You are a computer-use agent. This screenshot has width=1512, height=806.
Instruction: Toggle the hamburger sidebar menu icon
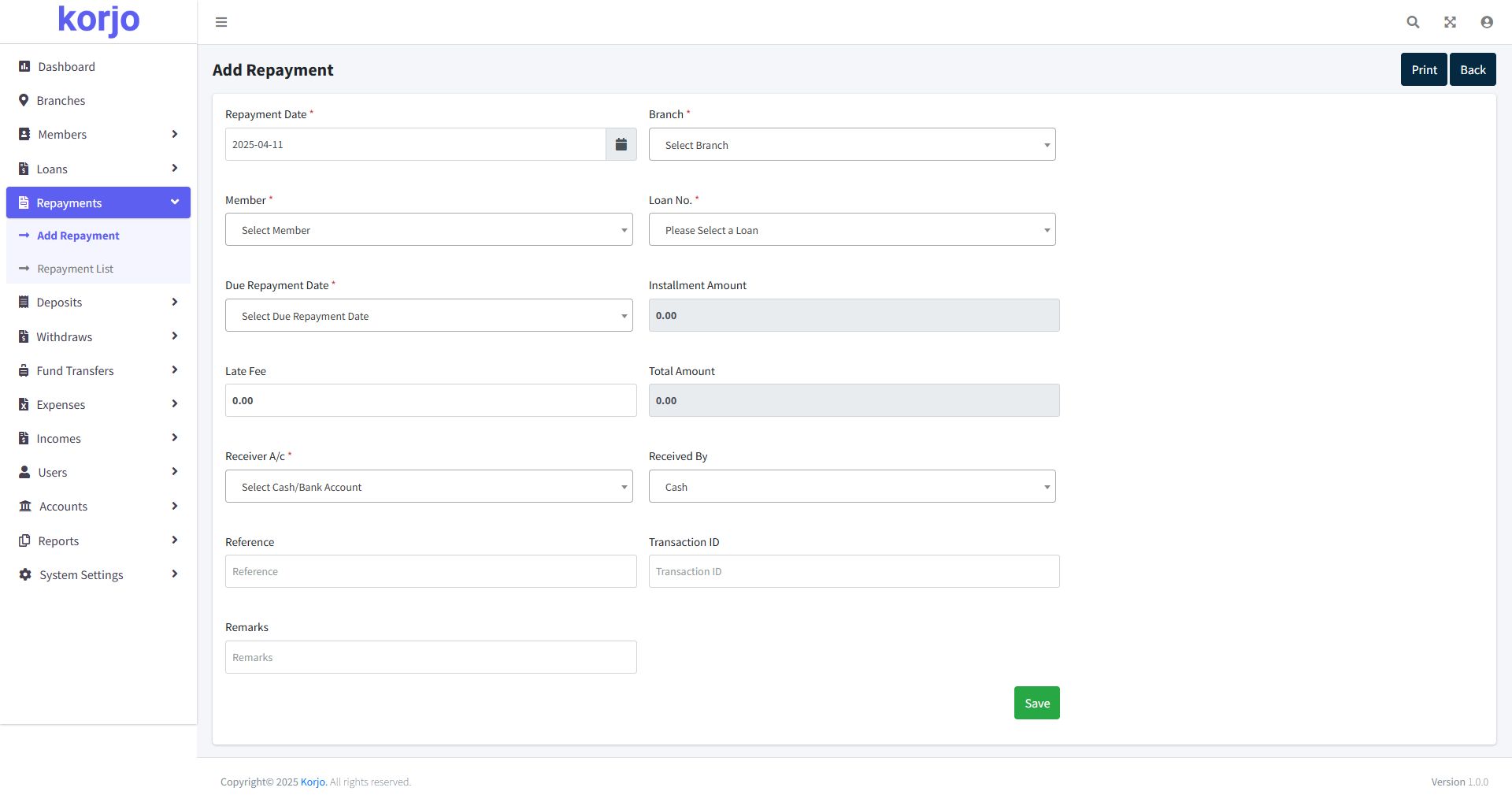coord(221,22)
